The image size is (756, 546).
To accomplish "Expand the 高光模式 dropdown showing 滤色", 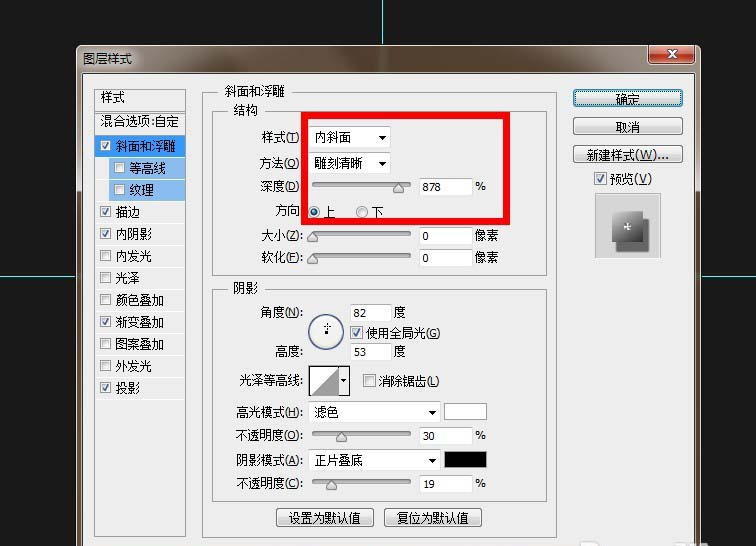I will tap(376, 412).
